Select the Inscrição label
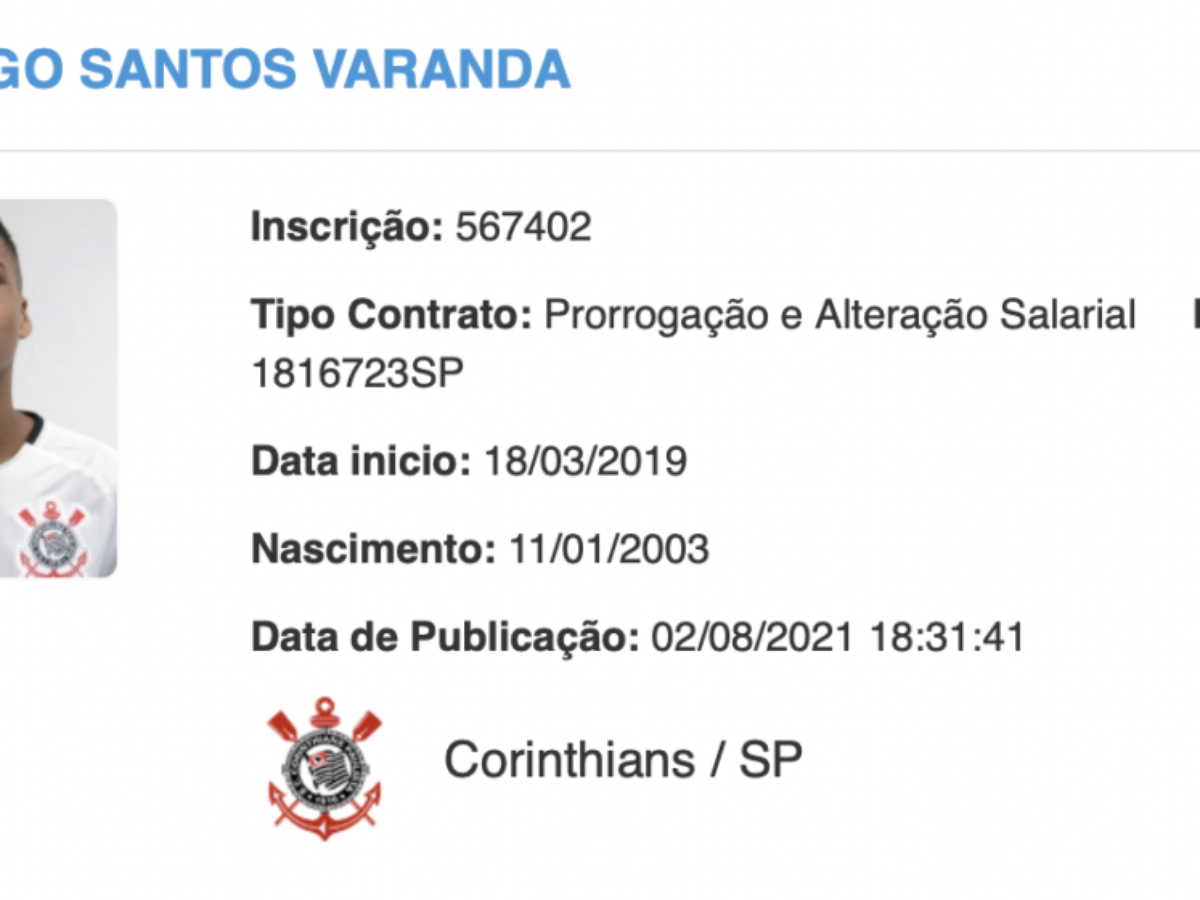 [x=346, y=227]
